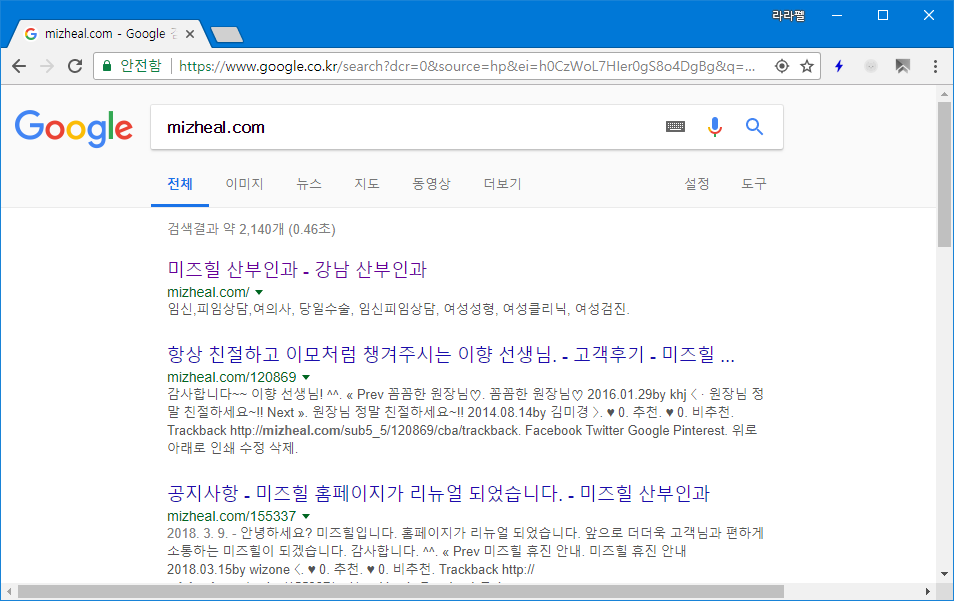
Task: Open result 공지사항 - 미즈힐 홈페이지가 리뉴얼 되었습니다
Action: (439, 493)
